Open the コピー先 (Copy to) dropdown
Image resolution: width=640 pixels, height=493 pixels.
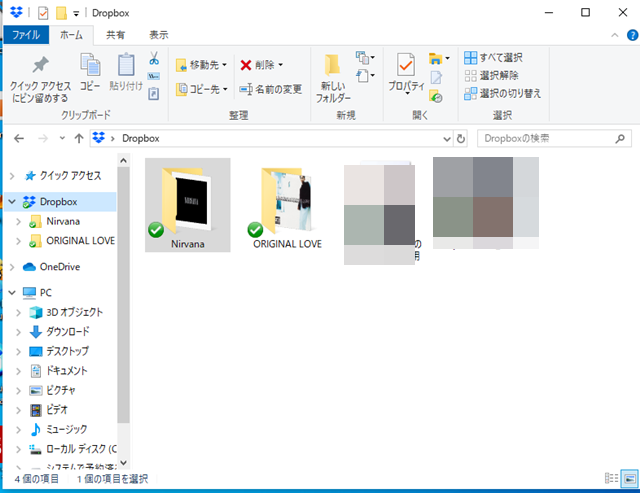[x=201, y=89]
